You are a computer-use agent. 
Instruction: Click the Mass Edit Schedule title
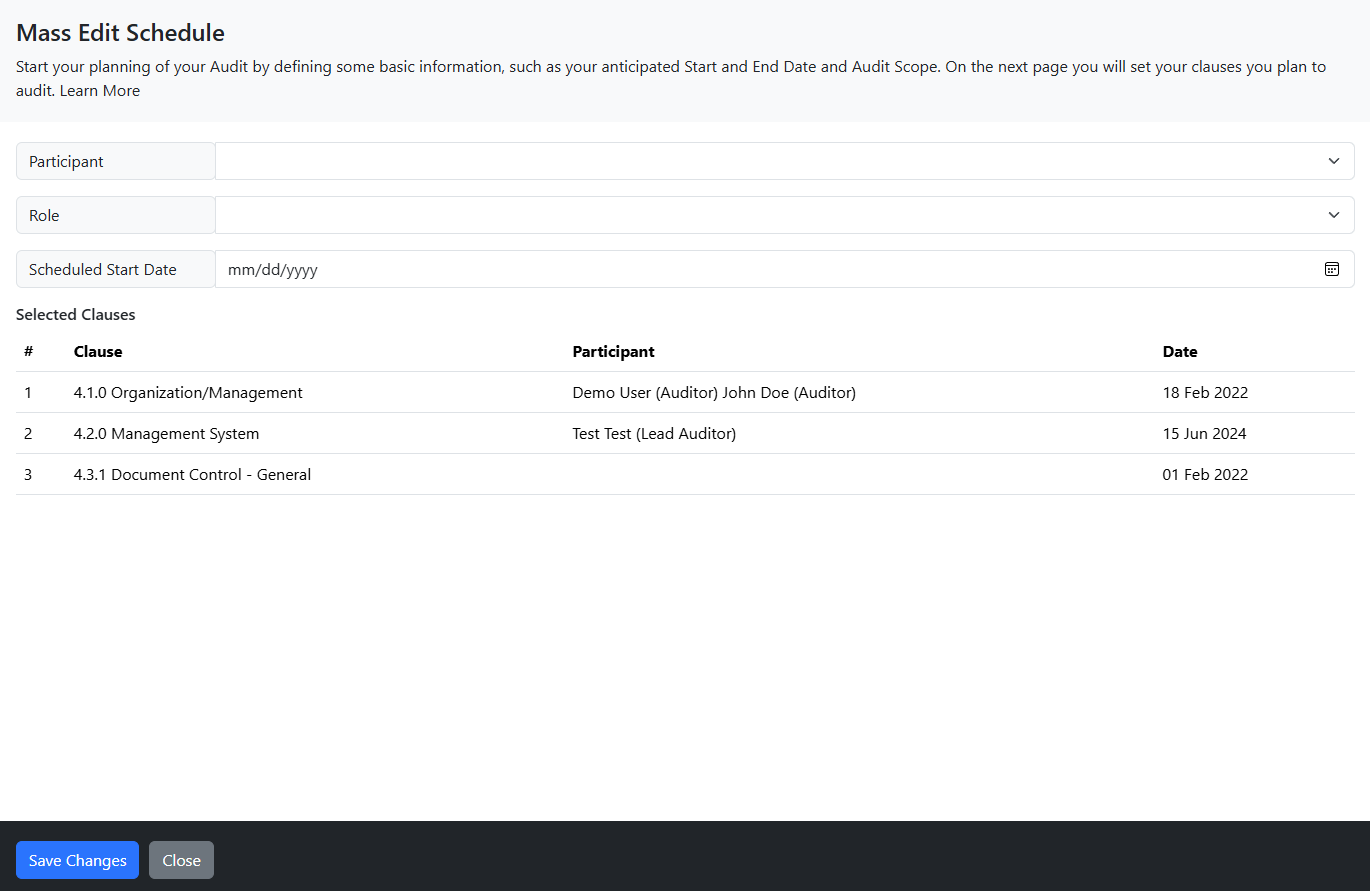click(x=121, y=33)
